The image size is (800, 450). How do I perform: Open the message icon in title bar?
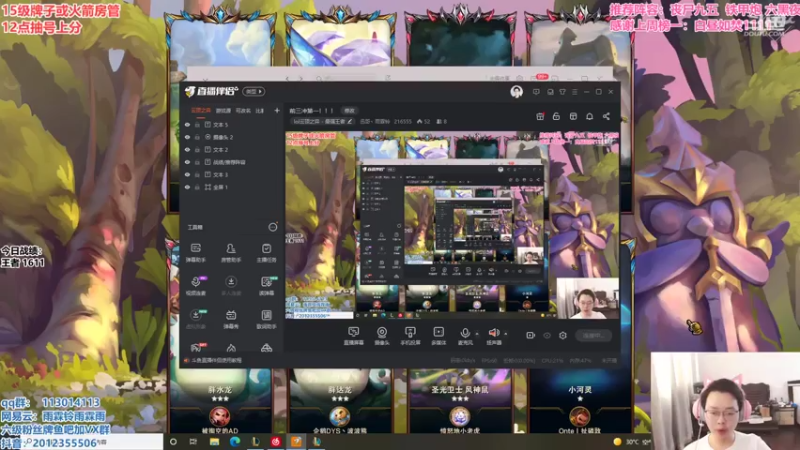tap(536, 92)
